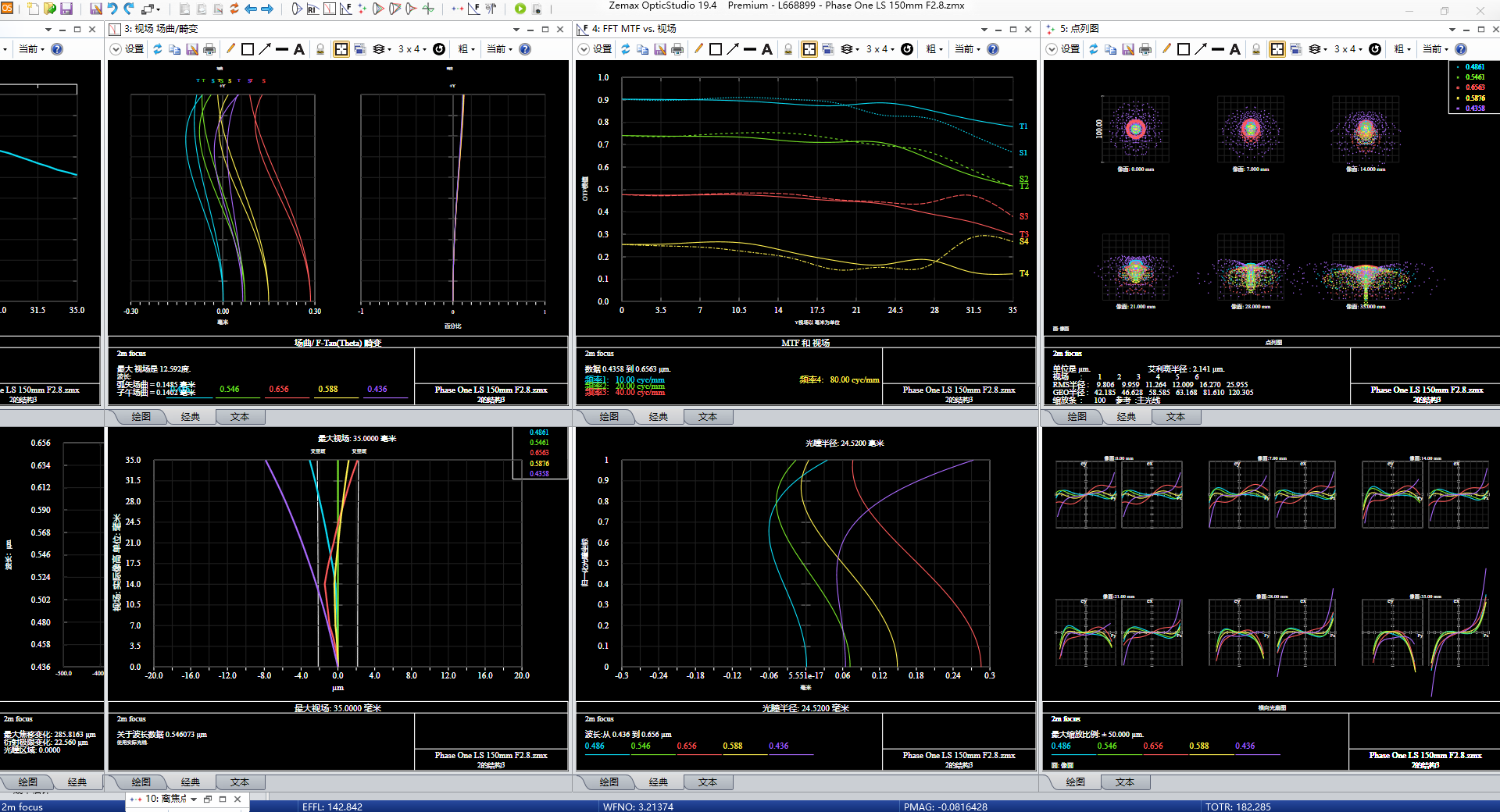Open the 3 x 4 layout dropdown in FFT MTF window

click(x=880, y=49)
